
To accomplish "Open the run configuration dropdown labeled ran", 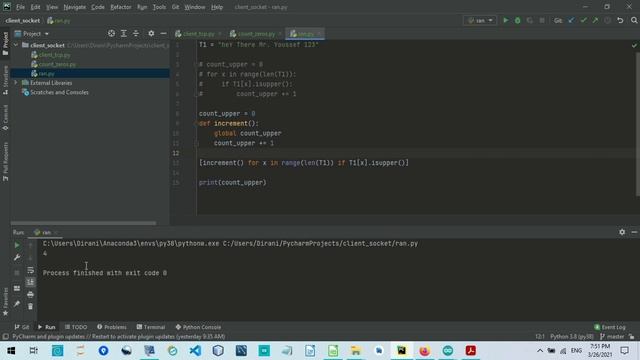I will (480, 20).
